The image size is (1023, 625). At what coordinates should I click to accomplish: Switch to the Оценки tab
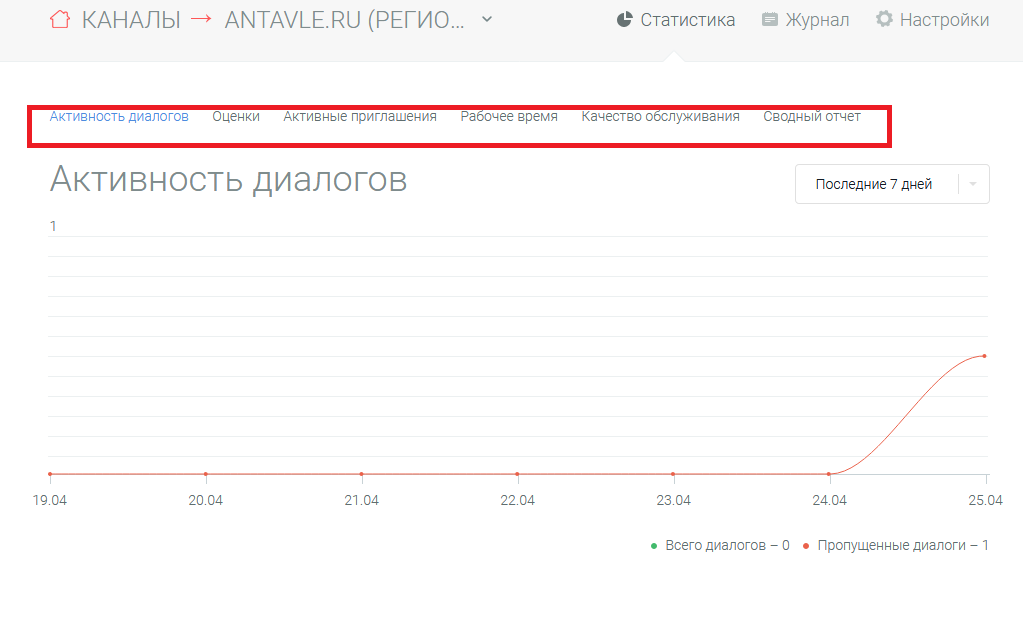(236, 116)
